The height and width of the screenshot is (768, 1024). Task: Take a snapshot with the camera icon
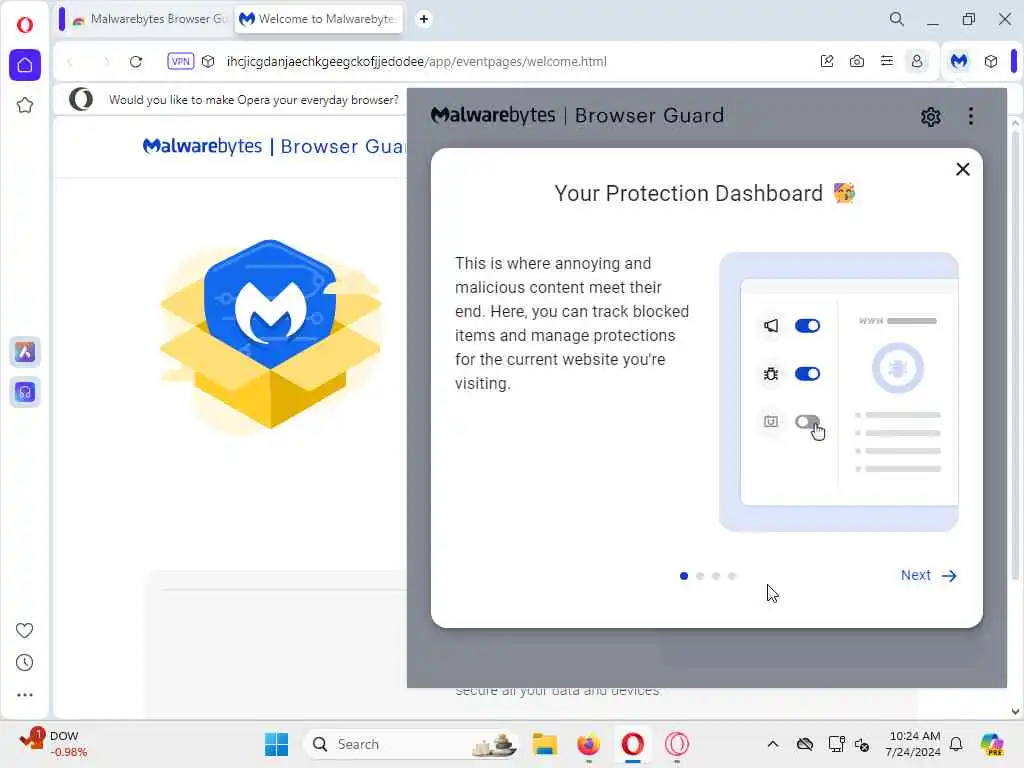857,61
